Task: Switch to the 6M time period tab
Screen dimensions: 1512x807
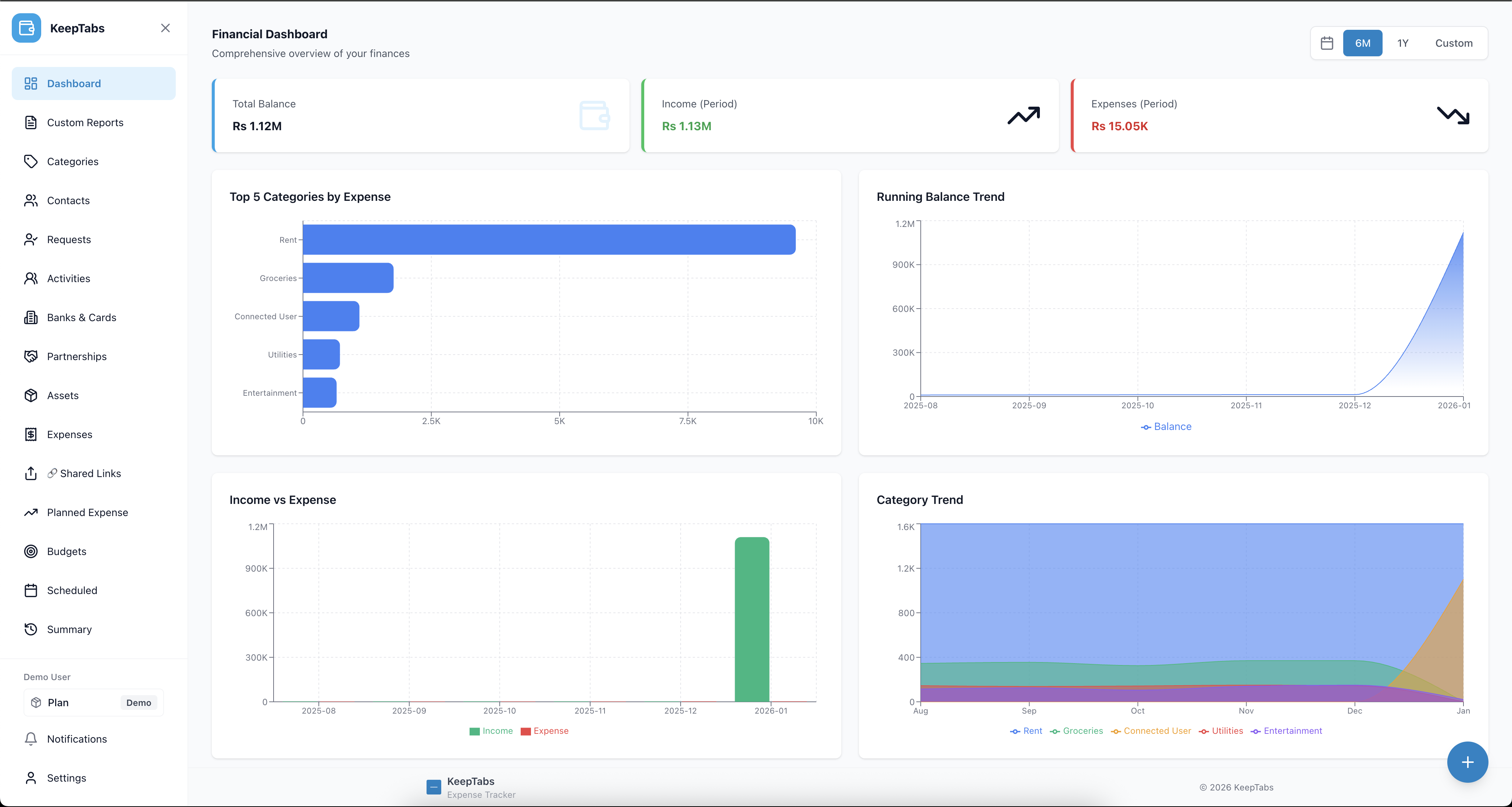Action: point(1362,43)
